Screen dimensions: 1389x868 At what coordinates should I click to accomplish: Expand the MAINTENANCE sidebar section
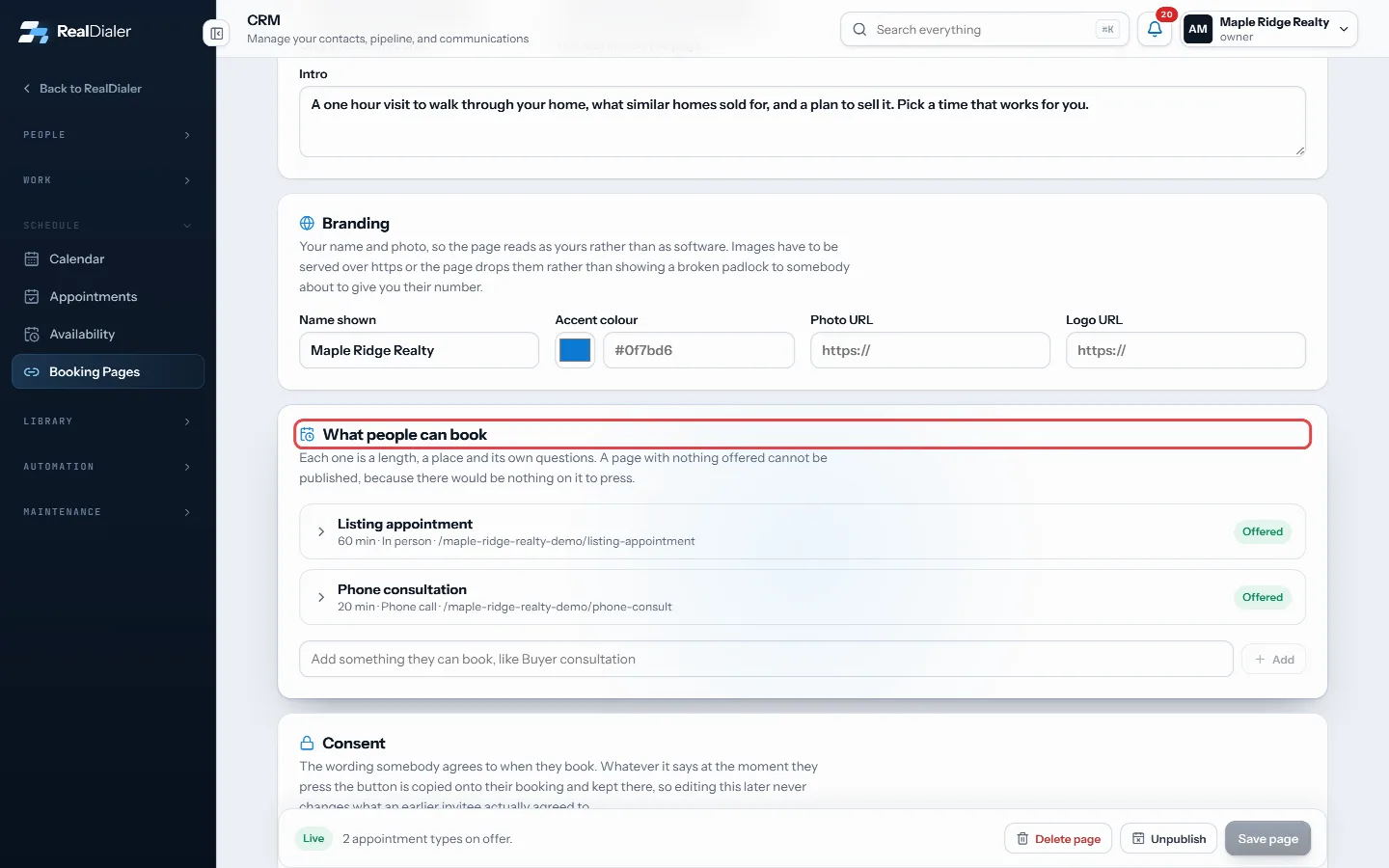pos(108,512)
